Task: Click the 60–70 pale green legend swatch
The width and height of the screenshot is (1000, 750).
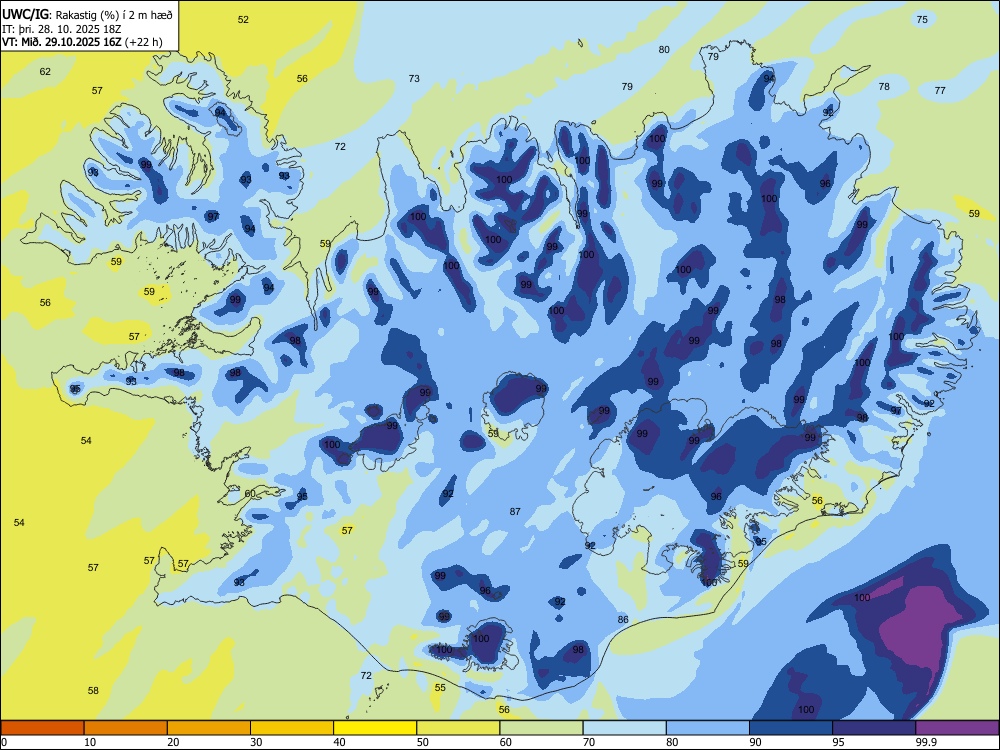Action: coord(541,728)
